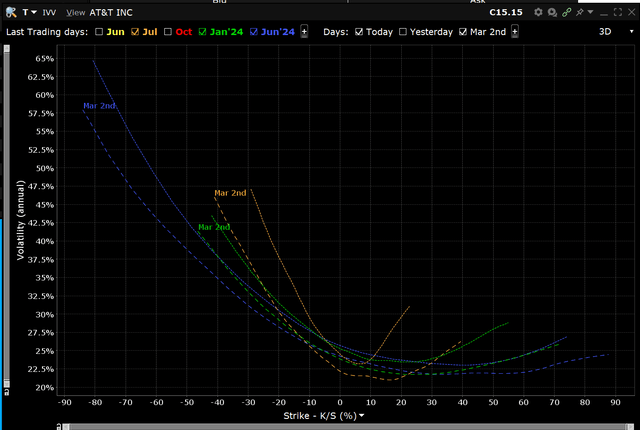The width and height of the screenshot is (640, 430).
Task: Click the auto-scale 'a' icon left of horizontal scrollbar
Action: coord(59,427)
